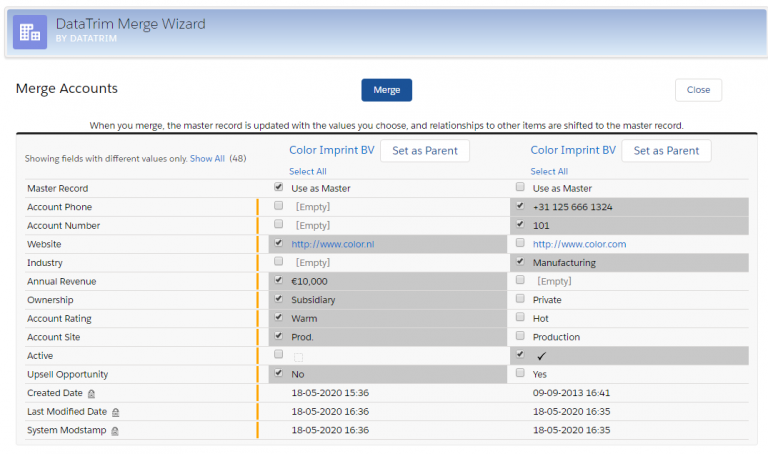
Task: Toggle Account Number 101 checkbox
Action: pos(520,224)
